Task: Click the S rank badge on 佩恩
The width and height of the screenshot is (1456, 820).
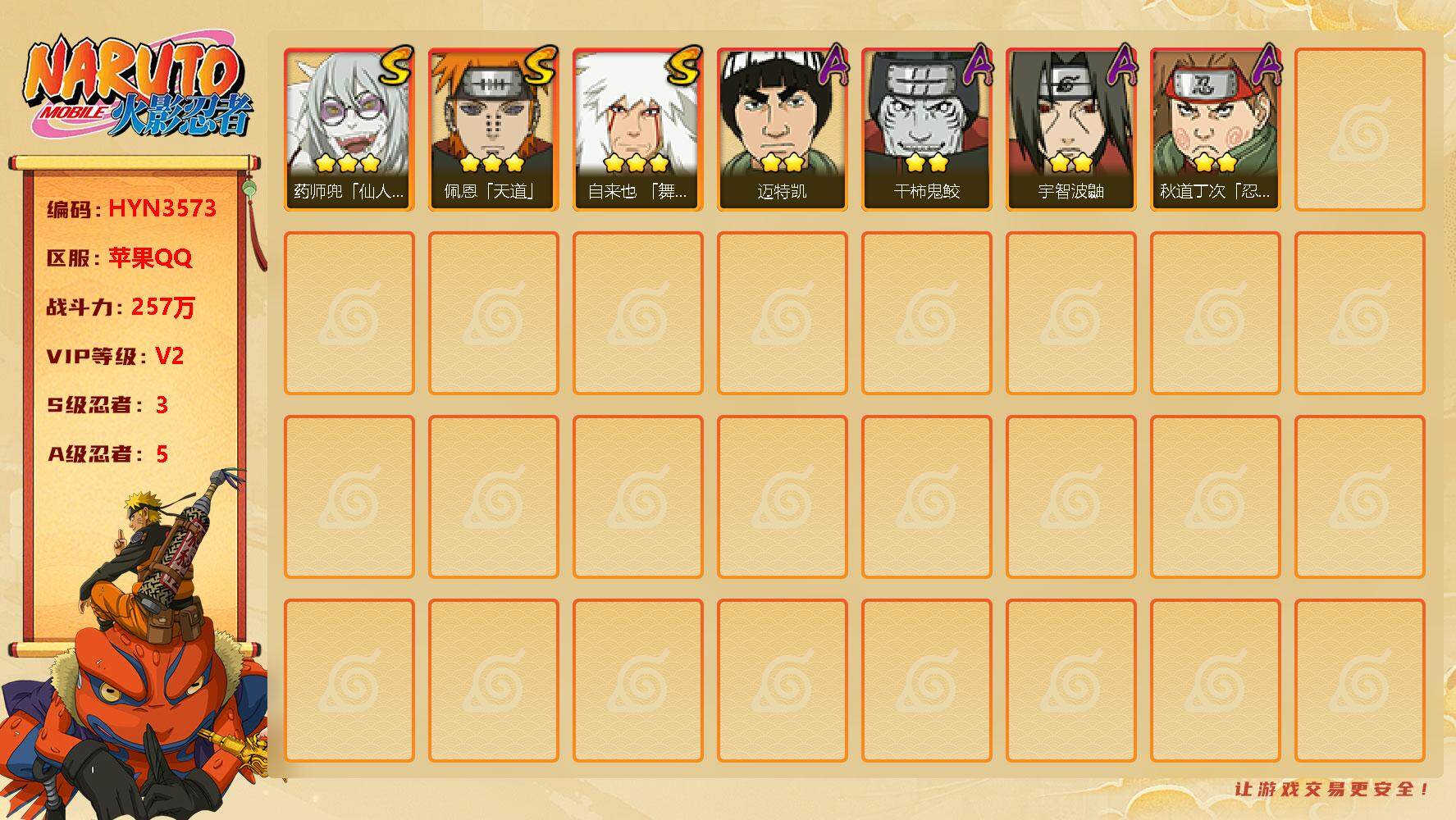Action: click(540, 66)
